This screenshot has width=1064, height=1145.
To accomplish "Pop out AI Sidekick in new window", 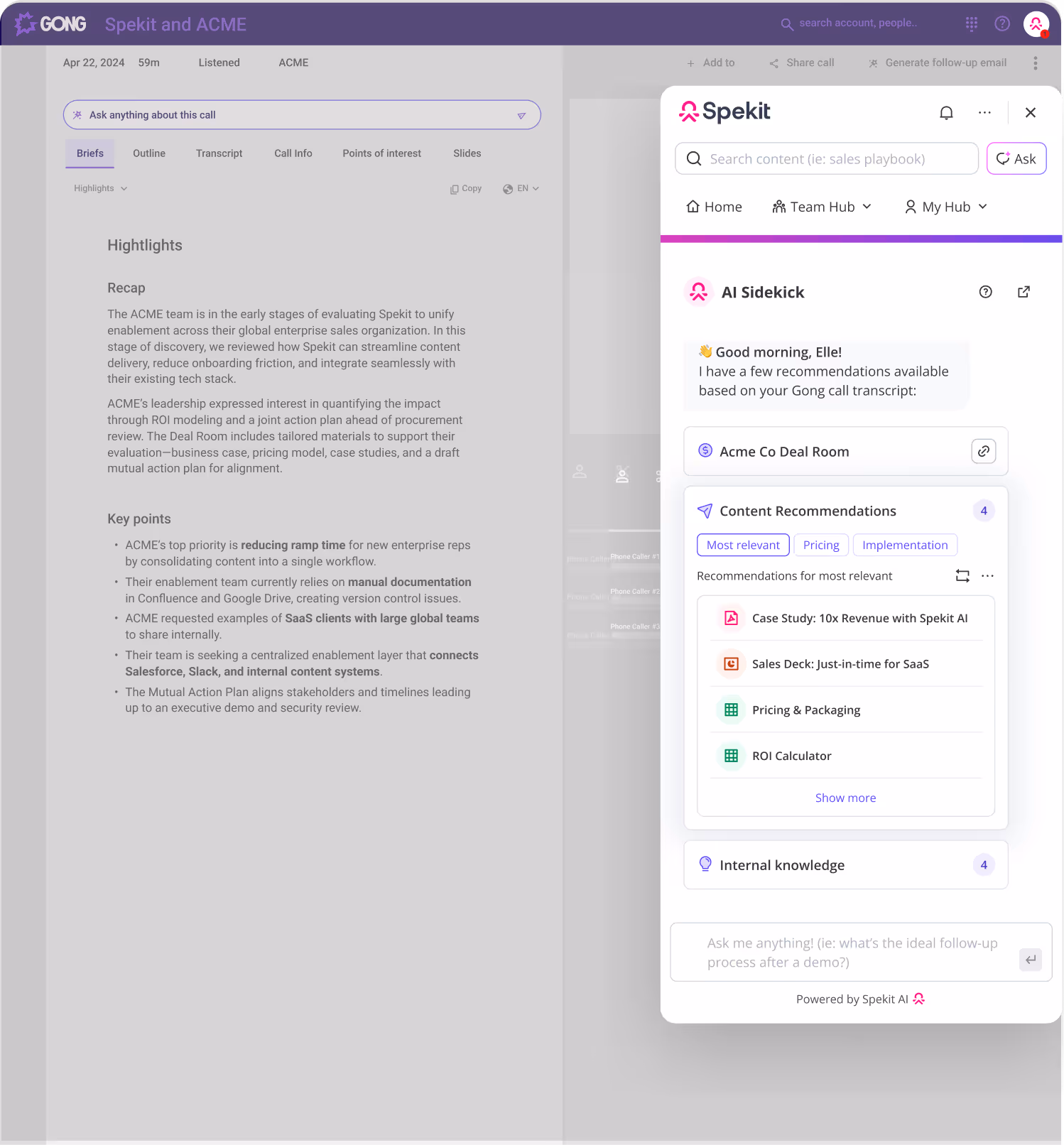I will pyautogui.click(x=1024, y=292).
